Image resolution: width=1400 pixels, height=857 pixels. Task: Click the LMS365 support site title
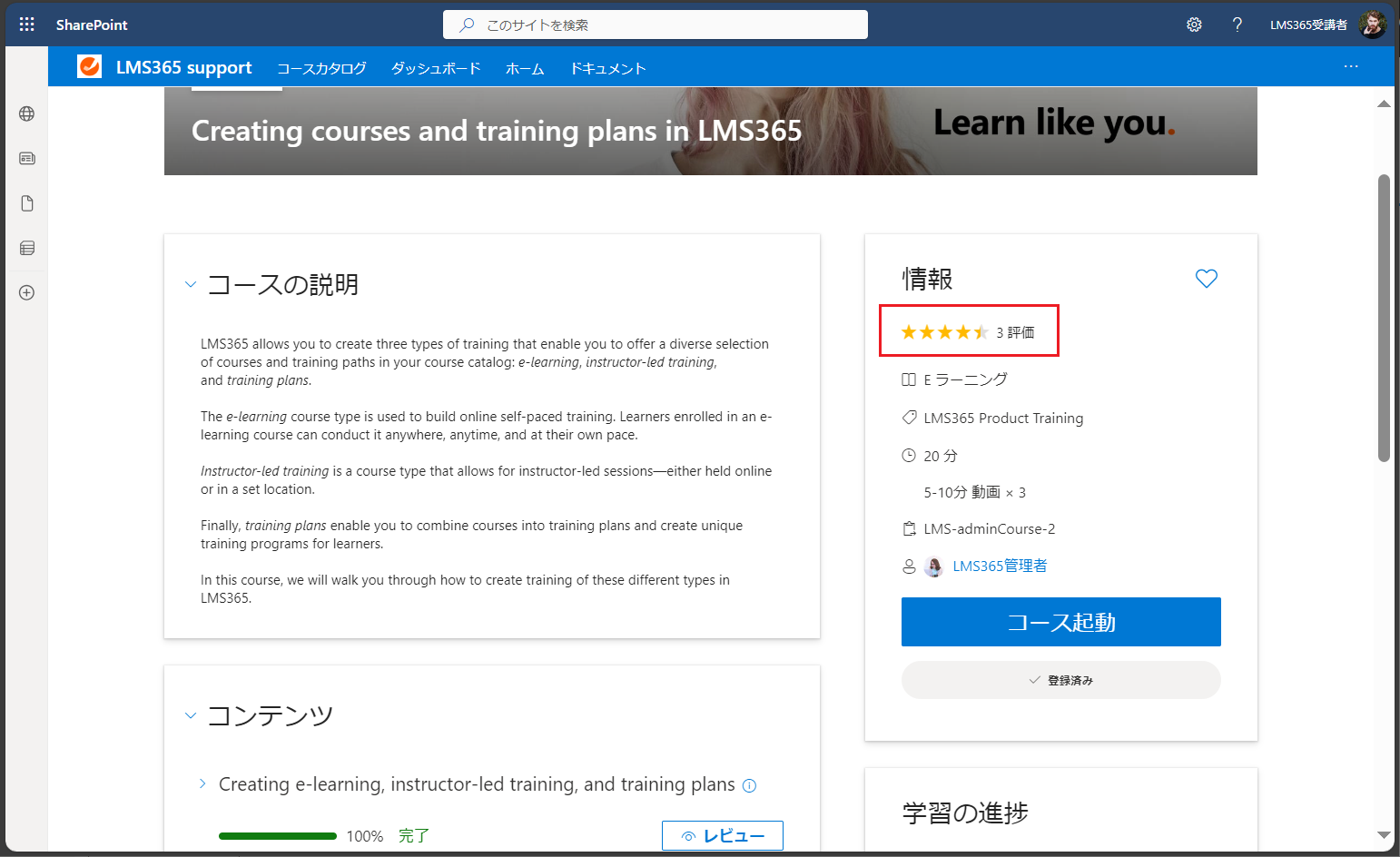[x=184, y=67]
